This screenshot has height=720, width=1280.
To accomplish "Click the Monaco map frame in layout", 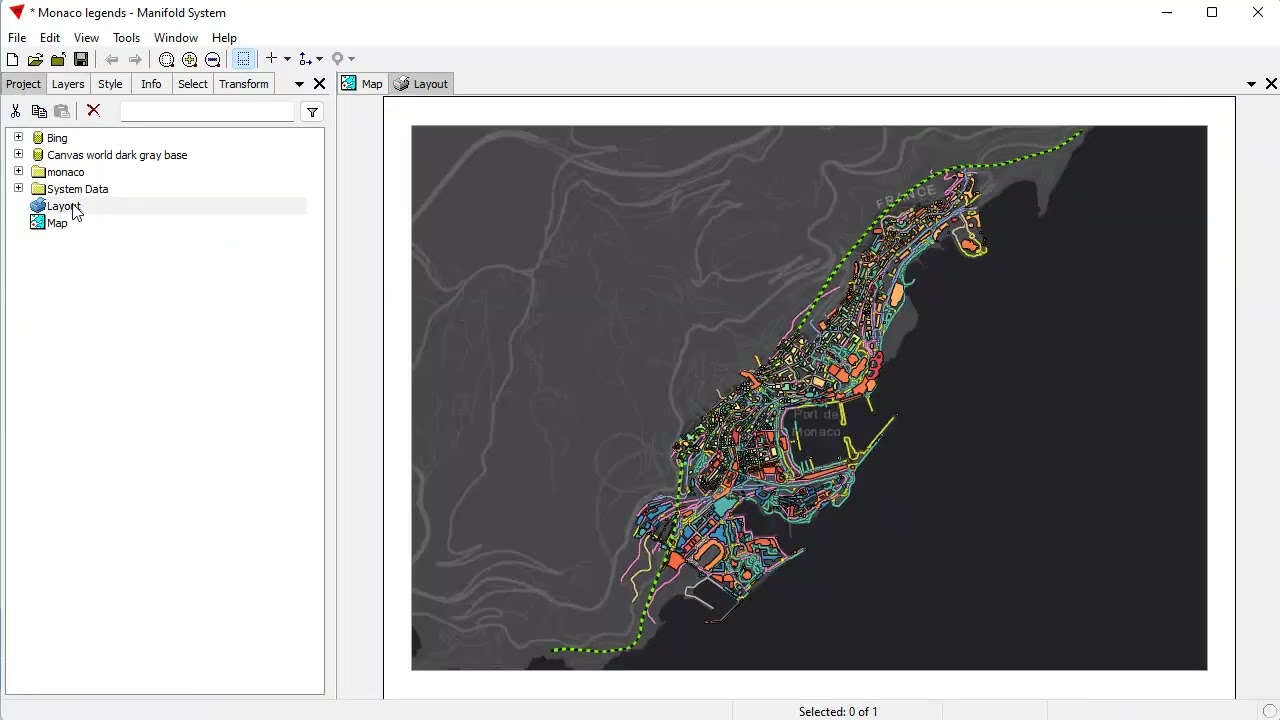I will click(x=809, y=398).
